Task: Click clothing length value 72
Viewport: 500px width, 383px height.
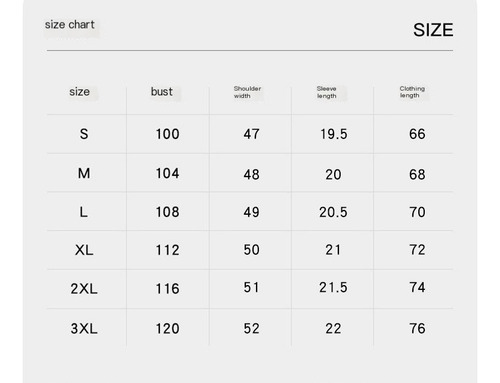Action: pos(417,250)
